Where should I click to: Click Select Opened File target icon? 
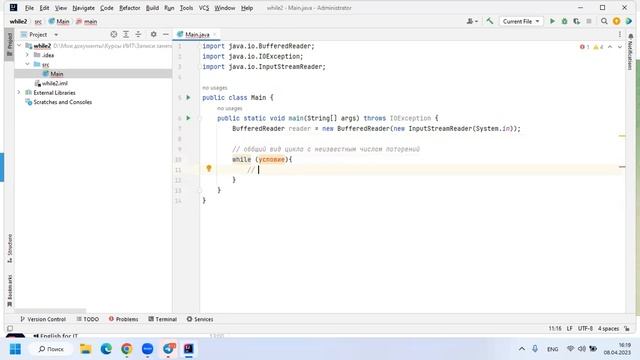(x=114, y=35)
